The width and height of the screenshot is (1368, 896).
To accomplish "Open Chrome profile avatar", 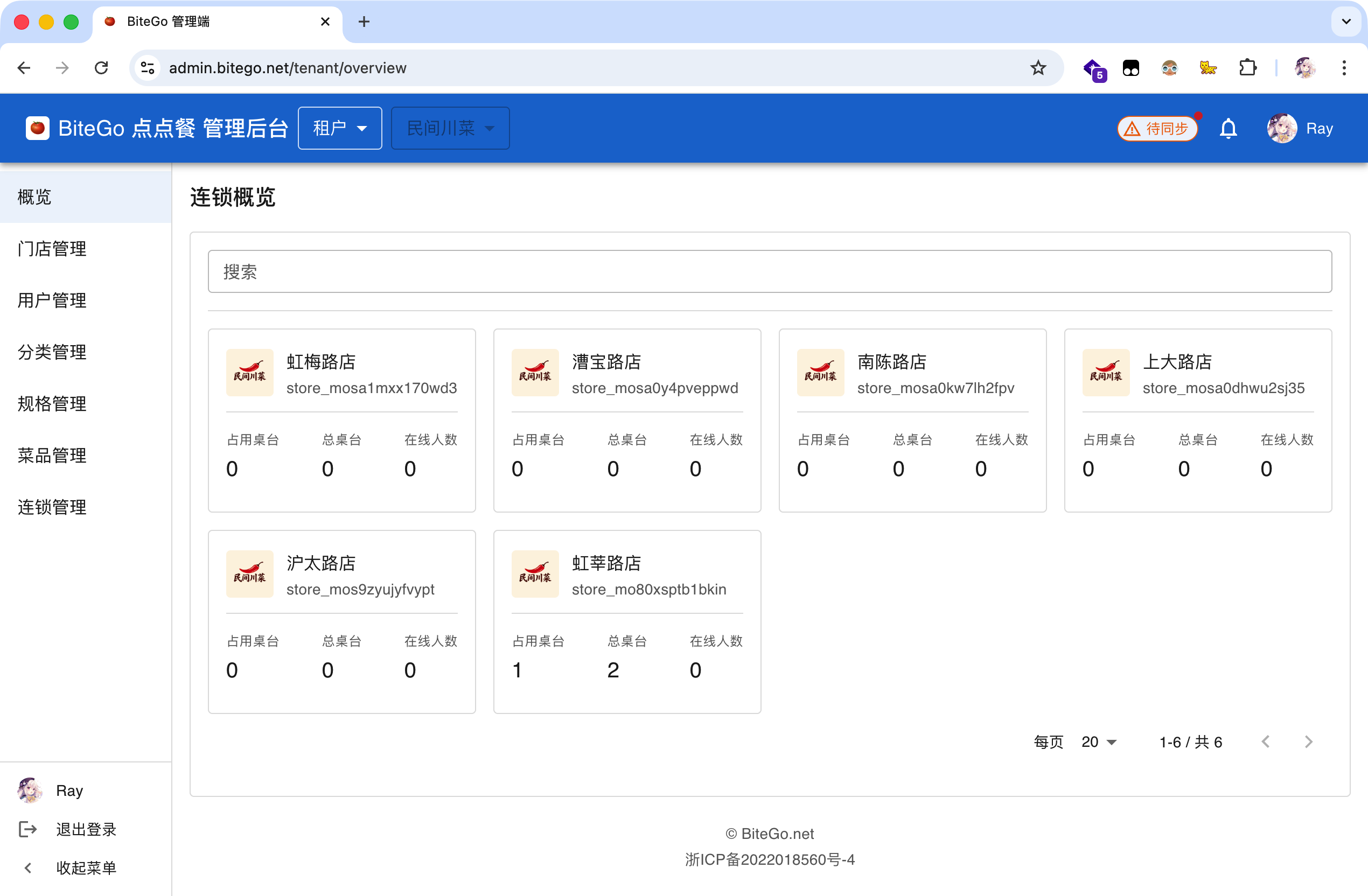I will 1305,68.
